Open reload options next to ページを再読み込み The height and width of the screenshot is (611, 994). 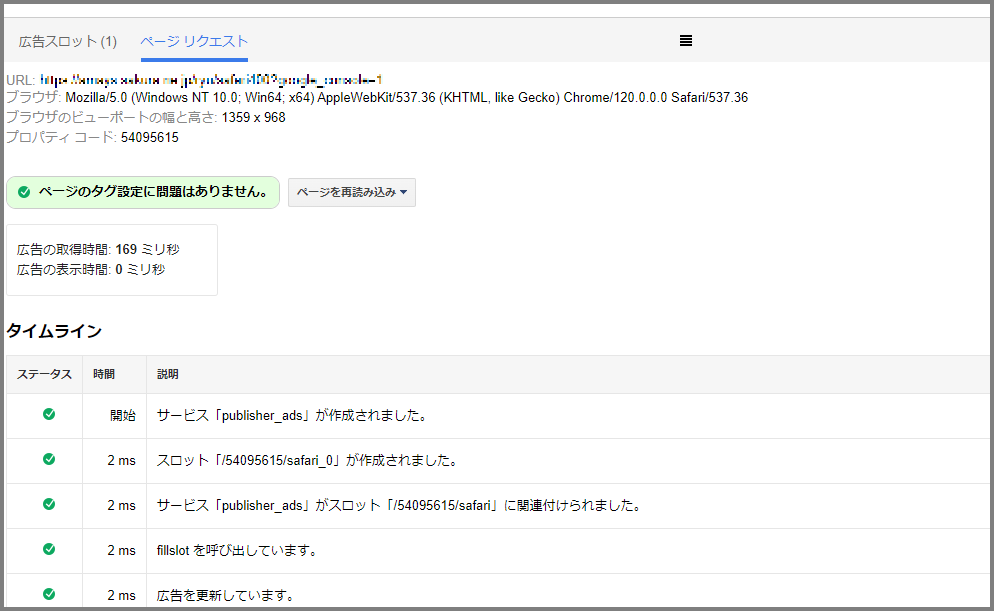404,192
